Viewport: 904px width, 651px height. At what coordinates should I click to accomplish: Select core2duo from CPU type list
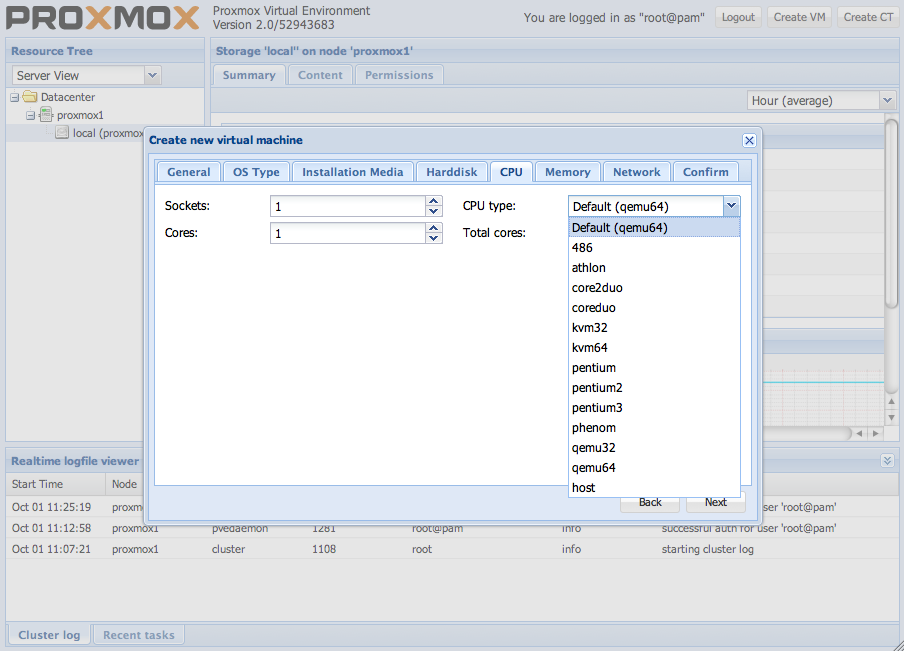(597, 288)
